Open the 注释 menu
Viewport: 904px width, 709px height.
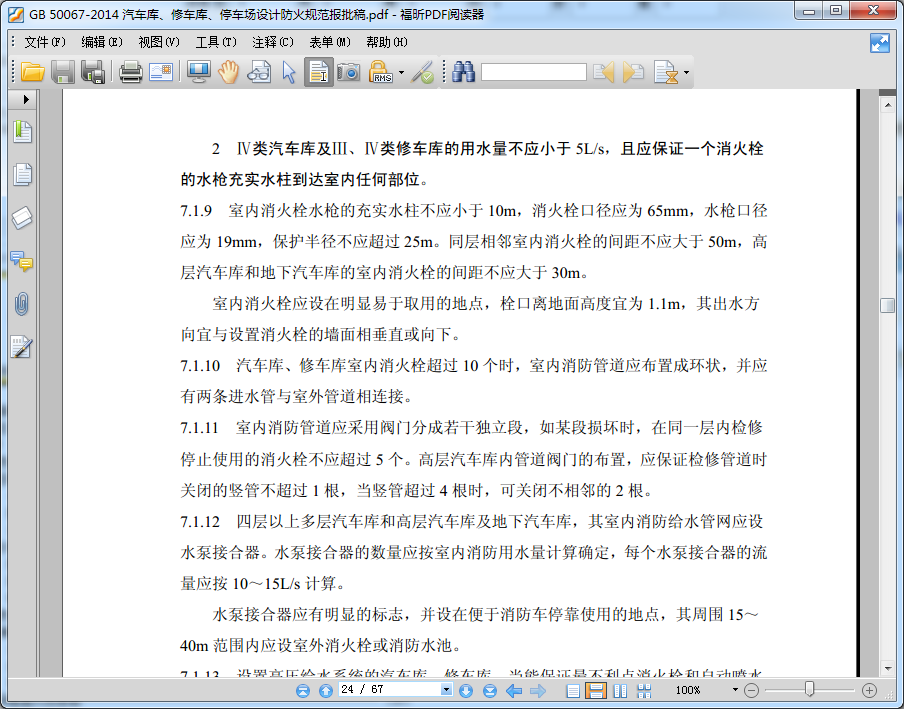point(272,42)
